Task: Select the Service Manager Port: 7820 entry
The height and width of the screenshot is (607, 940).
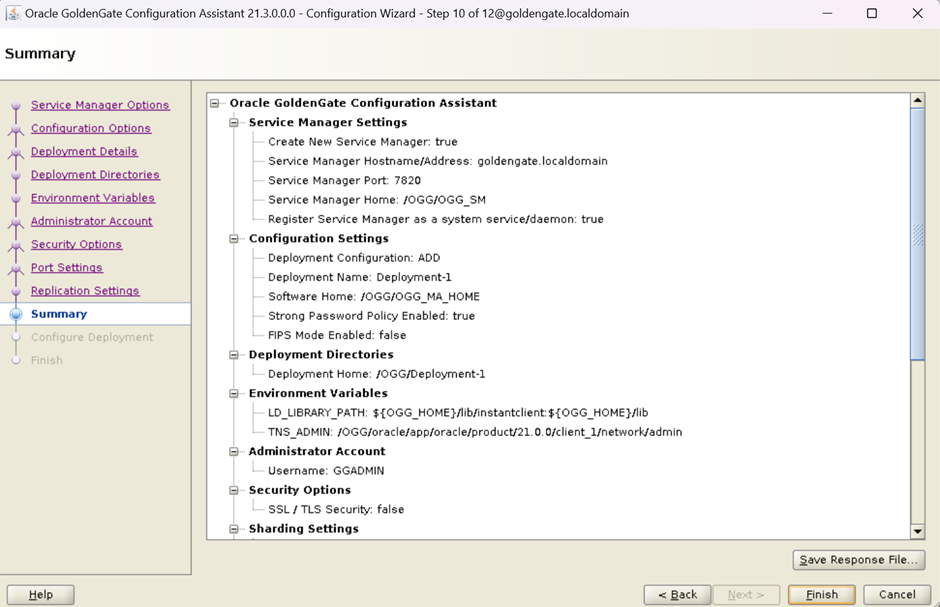Action: 344,181
